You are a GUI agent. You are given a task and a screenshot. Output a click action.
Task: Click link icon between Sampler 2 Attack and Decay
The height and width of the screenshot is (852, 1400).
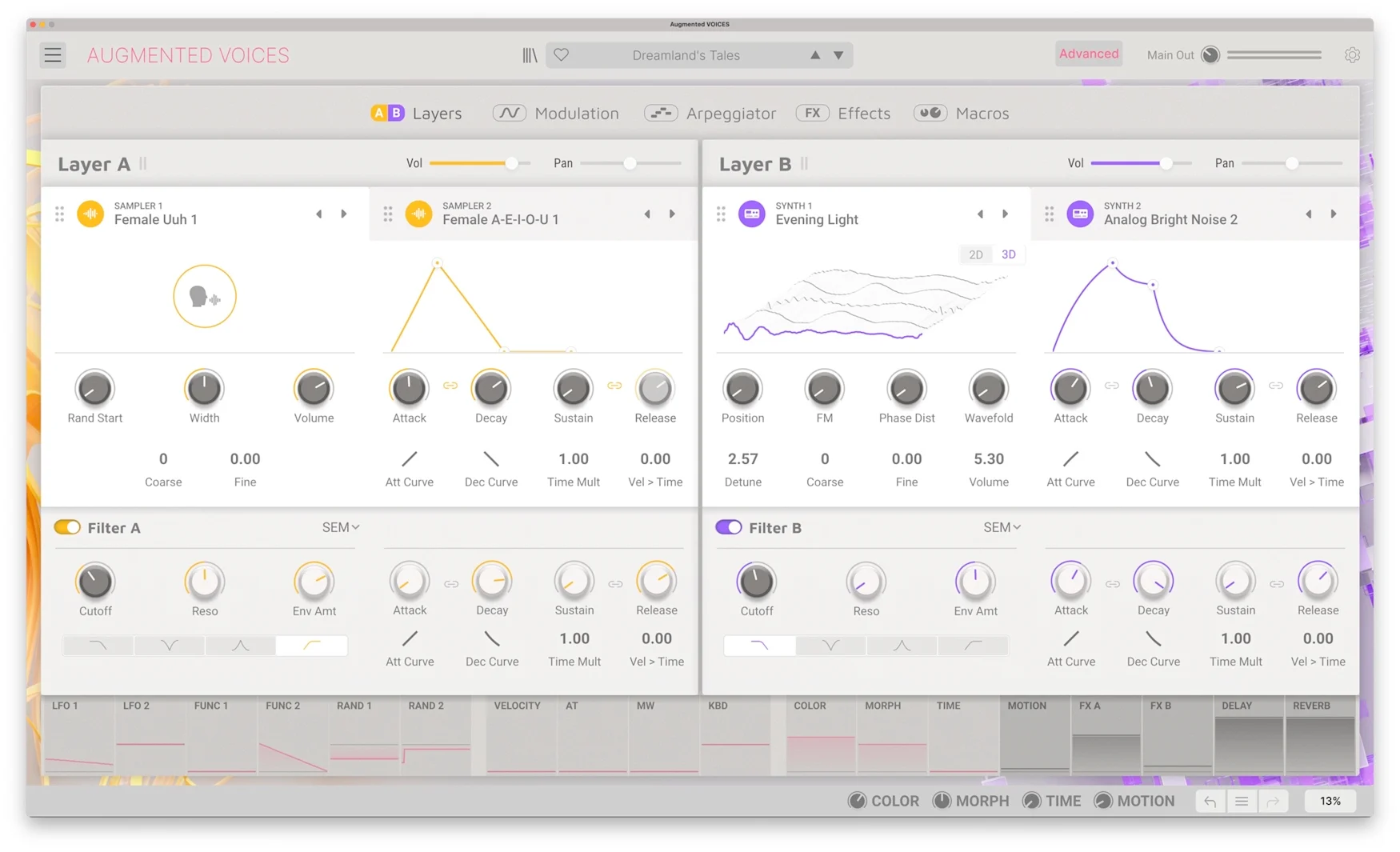[x=450, y=386]
